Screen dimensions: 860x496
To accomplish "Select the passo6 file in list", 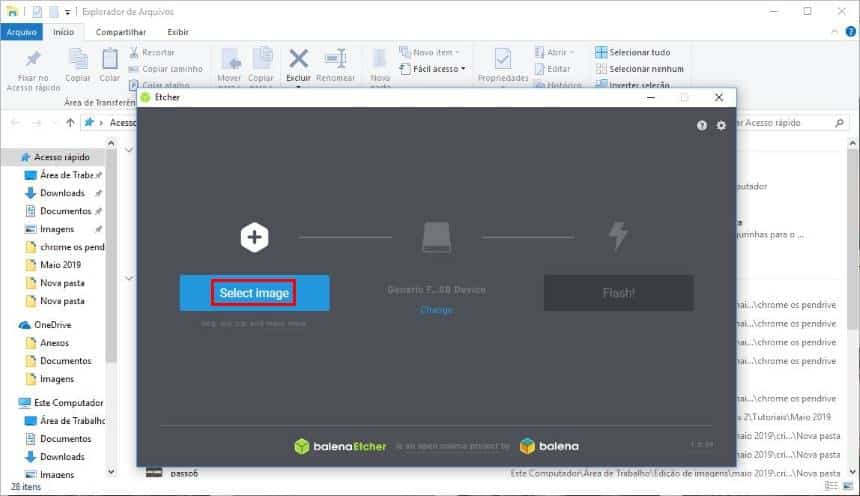I will click(x=184, y=473).
